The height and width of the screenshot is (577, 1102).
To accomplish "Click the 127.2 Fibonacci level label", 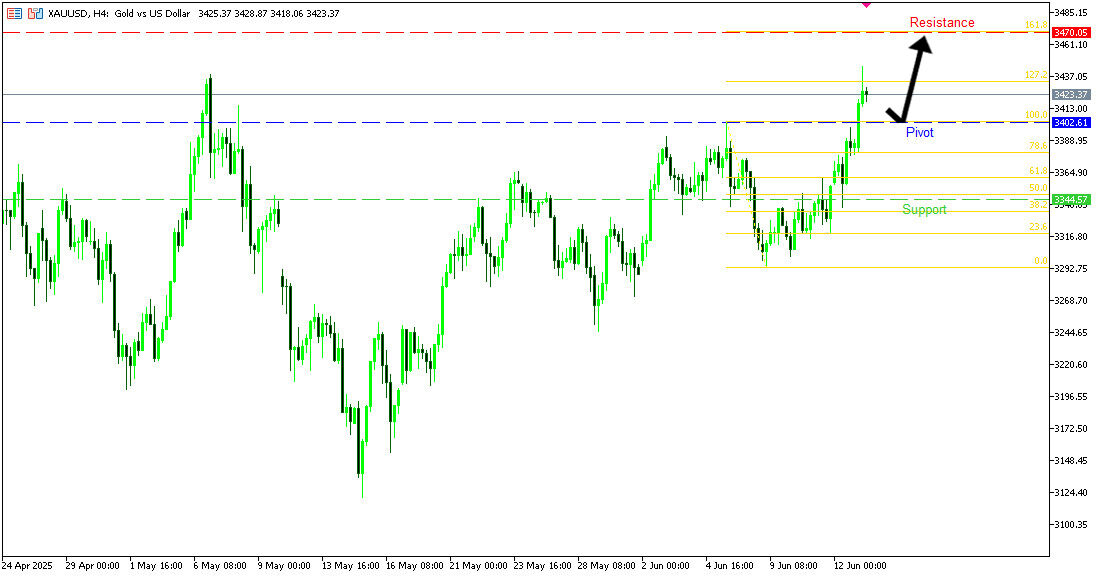I will coord(1035,75).
